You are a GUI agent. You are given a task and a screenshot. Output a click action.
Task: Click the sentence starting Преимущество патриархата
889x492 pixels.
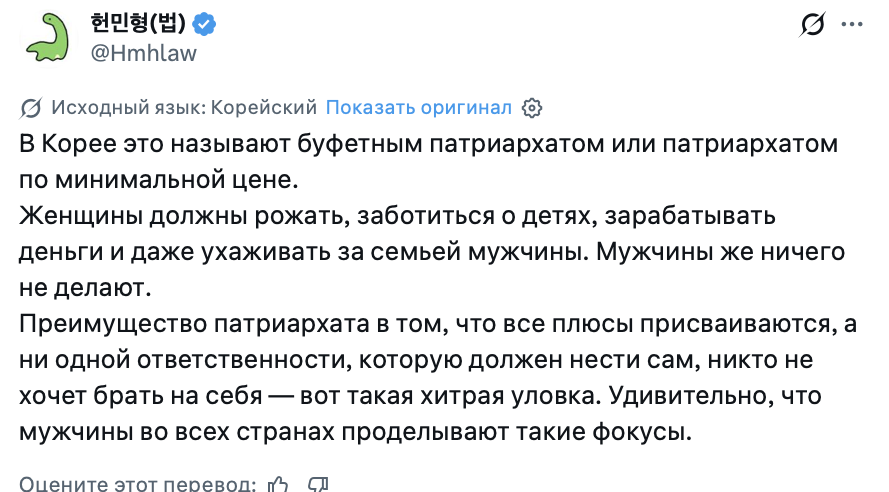point(400,325)
